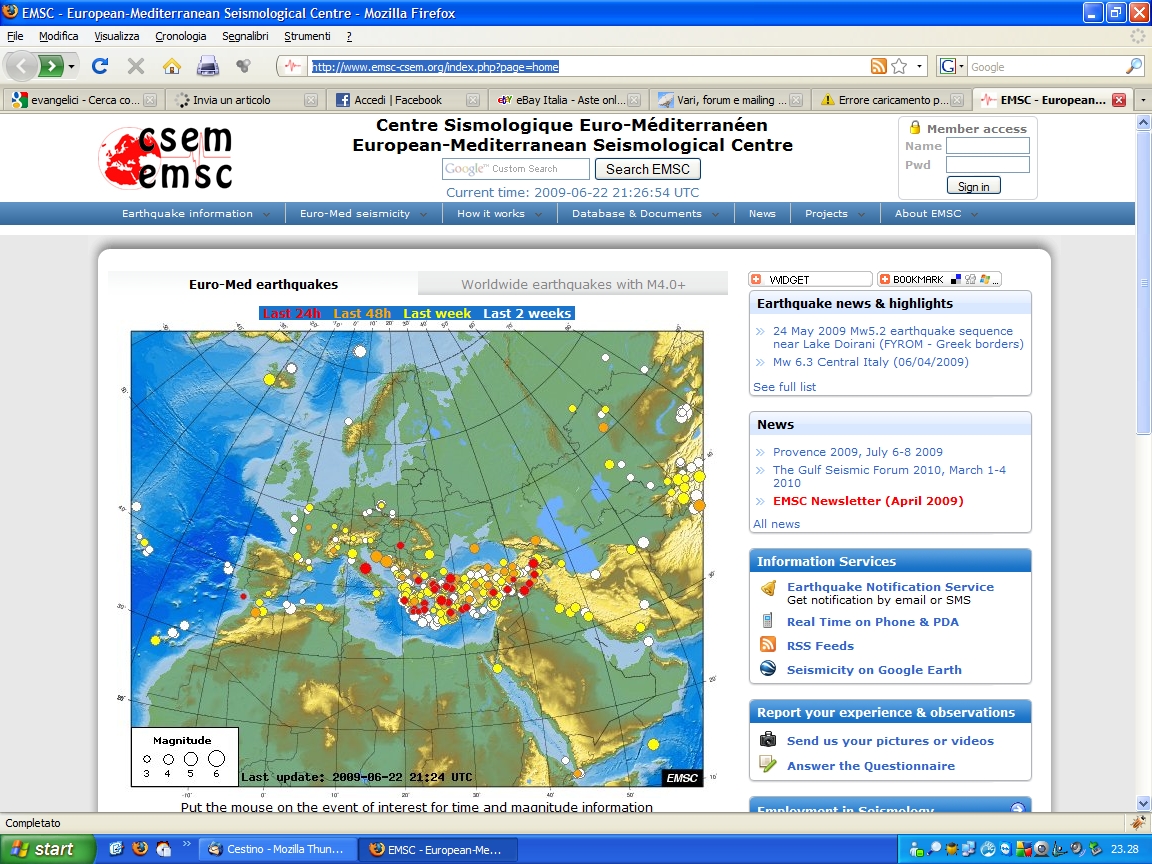Open the list-all-tabs dropdown arrow

(x=1142, y=100)
